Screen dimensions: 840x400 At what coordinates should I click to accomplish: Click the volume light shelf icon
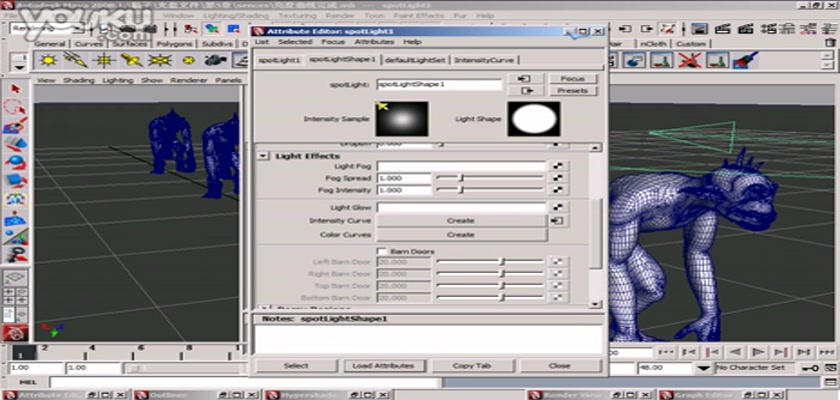point(188,60)
